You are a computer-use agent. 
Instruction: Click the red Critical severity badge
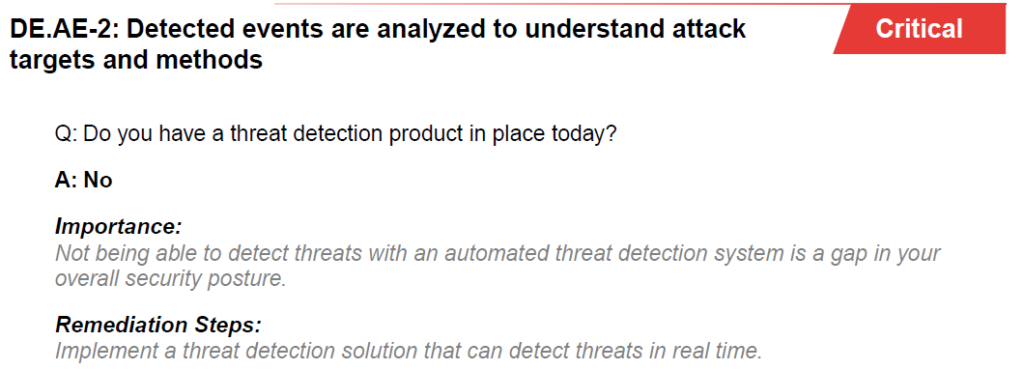pos(920,29)
